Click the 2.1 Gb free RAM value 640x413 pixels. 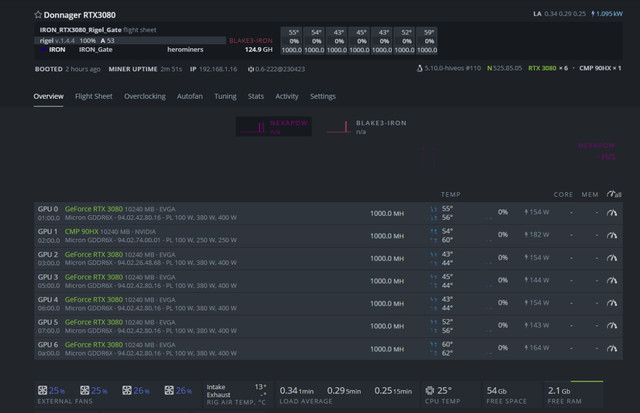pos(559,391)
